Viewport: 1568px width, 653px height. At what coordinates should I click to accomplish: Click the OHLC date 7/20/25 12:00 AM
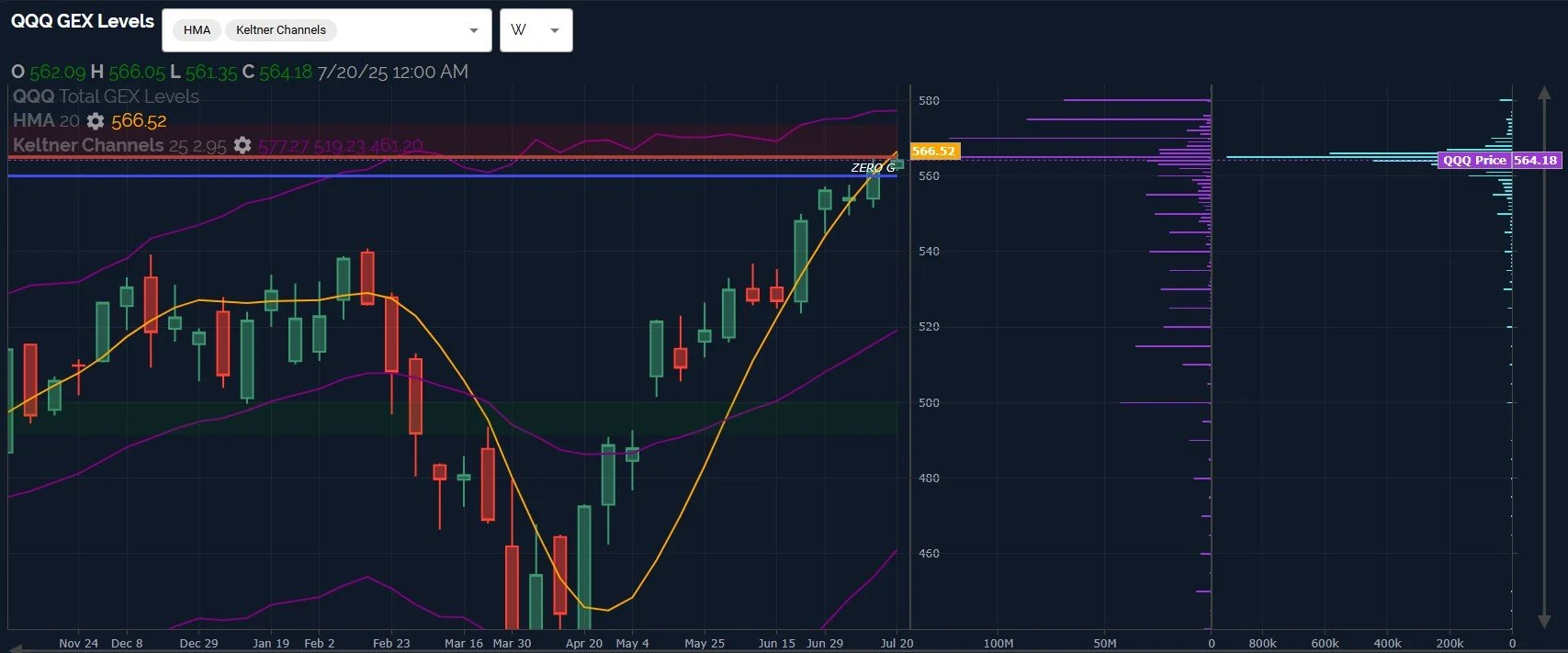coord(393,72)
